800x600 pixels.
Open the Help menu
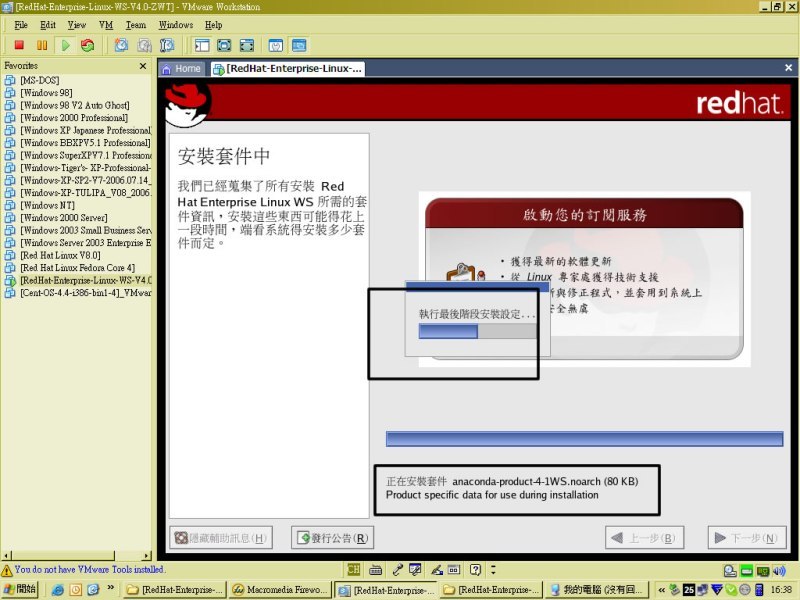[x=213, y=25]
